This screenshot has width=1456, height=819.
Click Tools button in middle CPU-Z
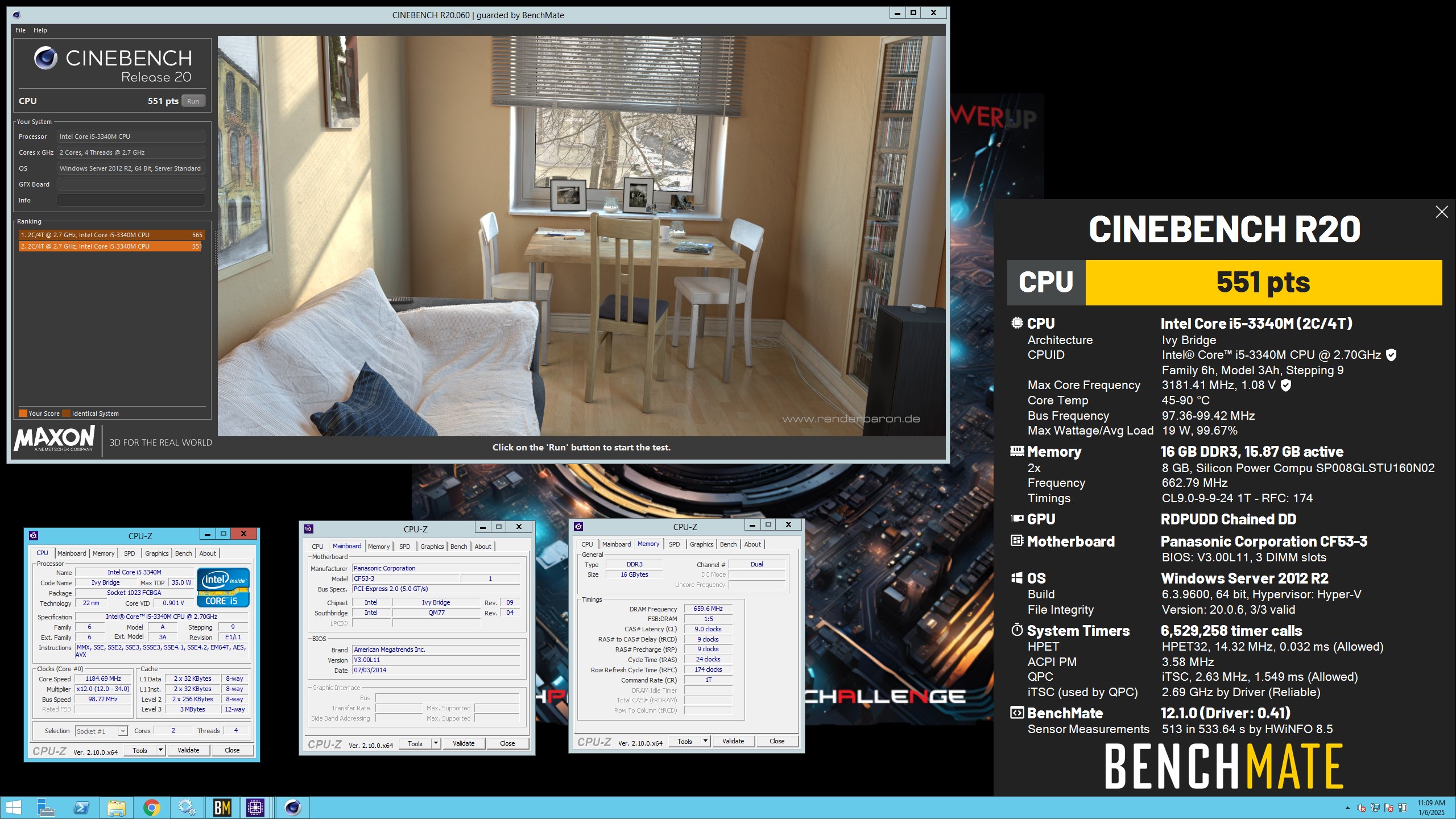415,743
